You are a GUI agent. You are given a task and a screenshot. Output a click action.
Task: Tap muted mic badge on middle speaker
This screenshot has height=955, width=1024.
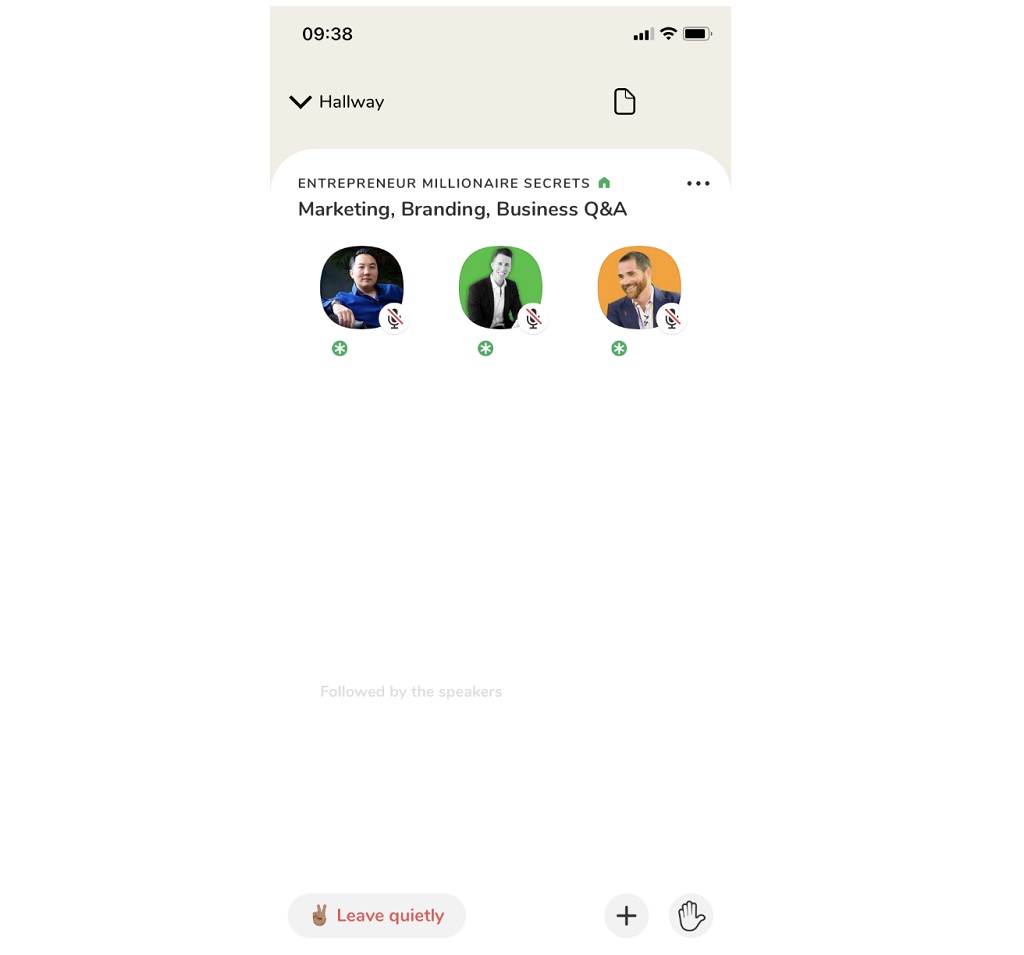(533, 319)
